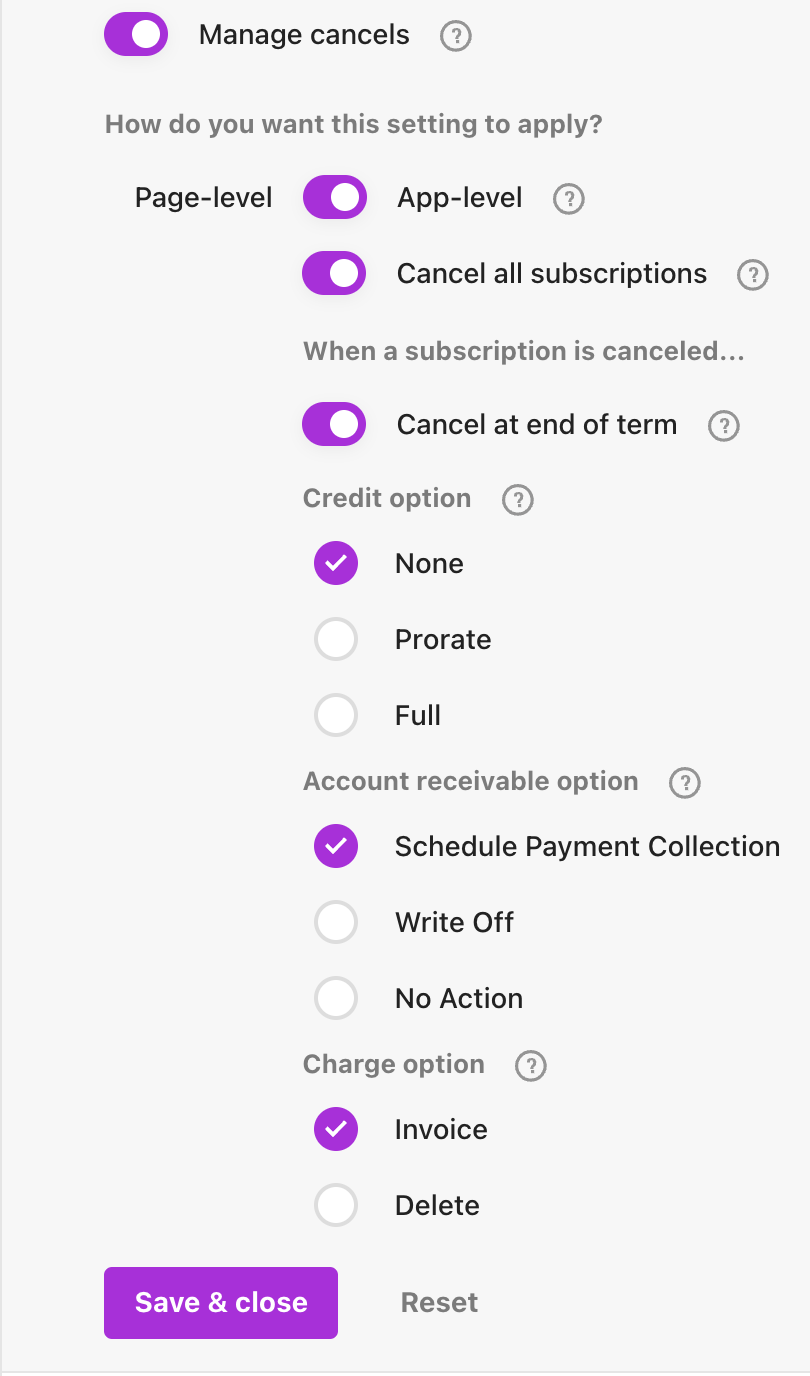Click help icon beside App-level
The width and height of the screenshot is (810, 1376).
569,199
